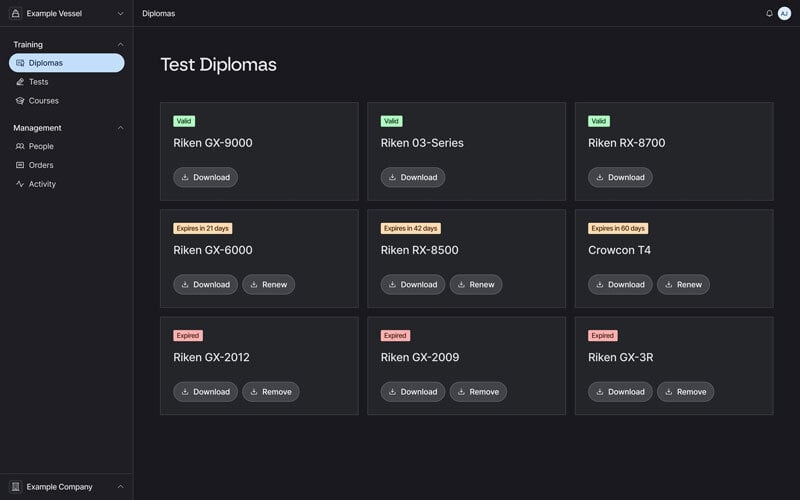The width and height of the screenshot is (800, 500).
Task: Renew the Crowcon T4 diploma
Action: (x=683, y=284)
